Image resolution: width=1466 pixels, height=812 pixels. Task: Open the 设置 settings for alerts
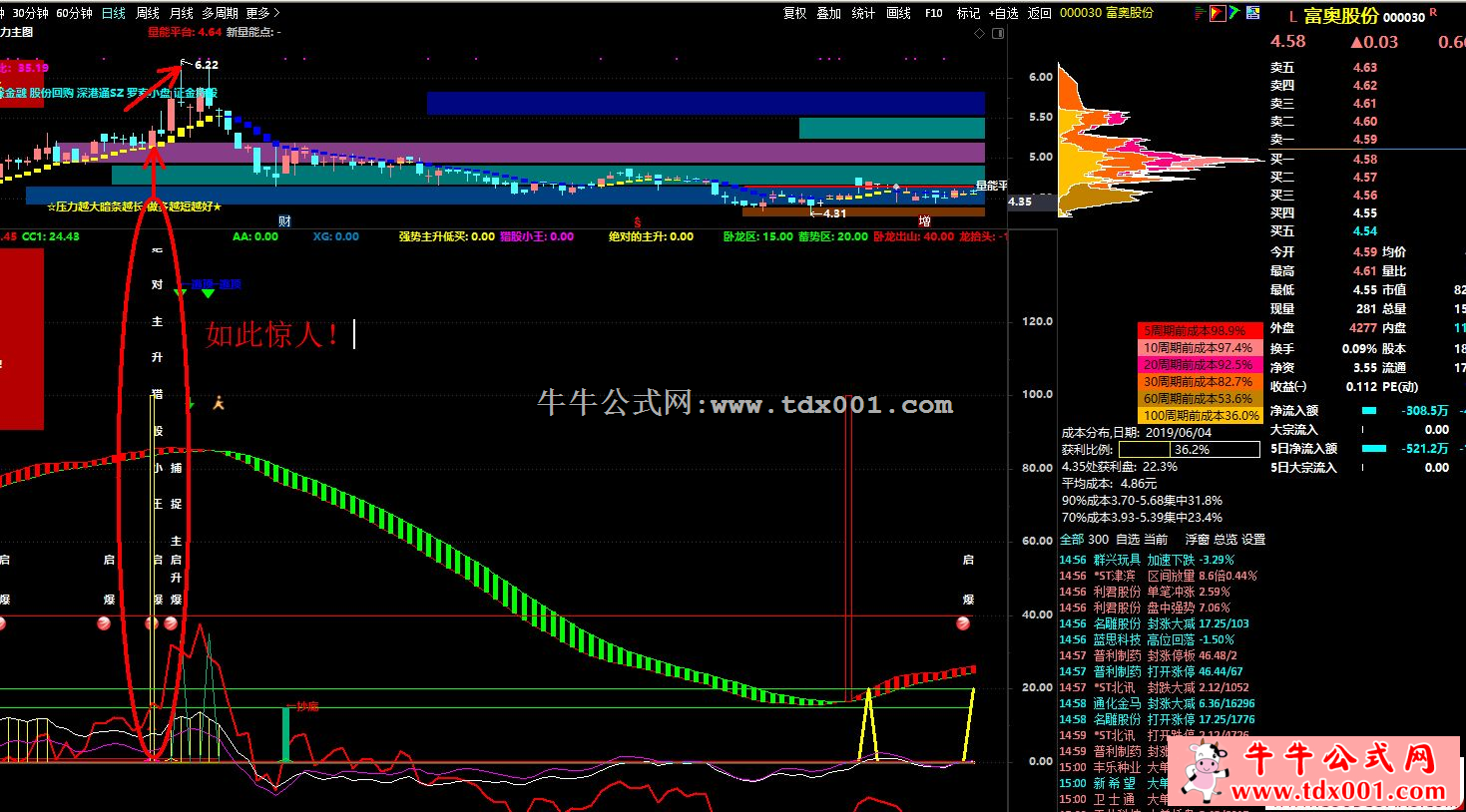point(1253,539)
